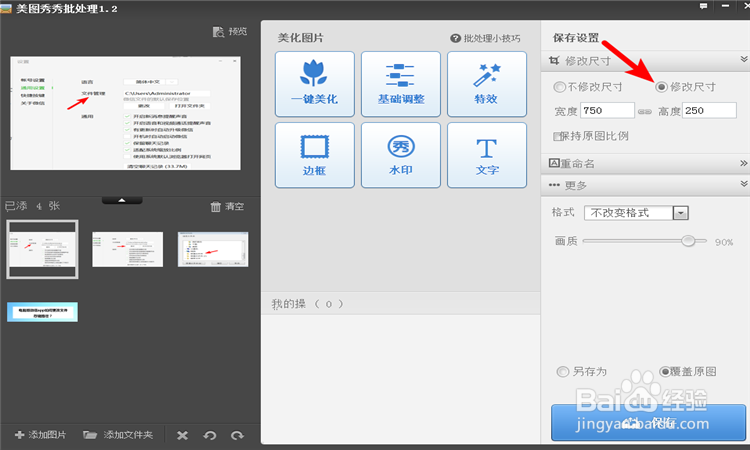
Task: Open 基础调整 basic adjustments
Action: click(401, 84)
